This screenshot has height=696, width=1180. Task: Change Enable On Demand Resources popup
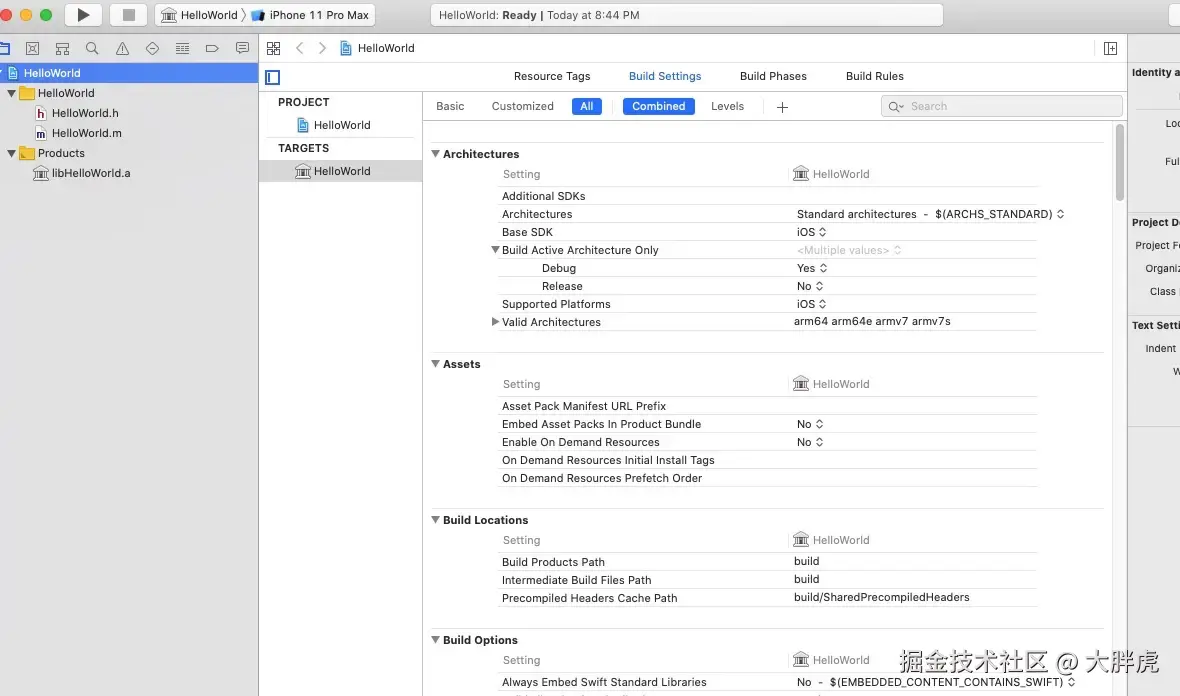tap(810, 442)
